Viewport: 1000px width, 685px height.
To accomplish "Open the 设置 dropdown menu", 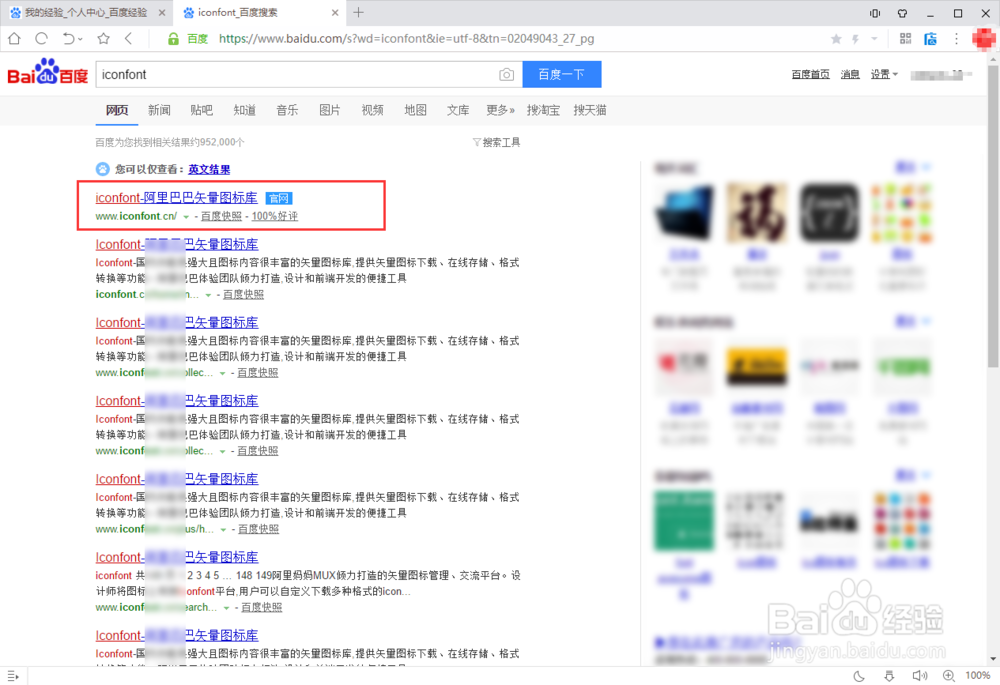I will click(x=884, y=75).
